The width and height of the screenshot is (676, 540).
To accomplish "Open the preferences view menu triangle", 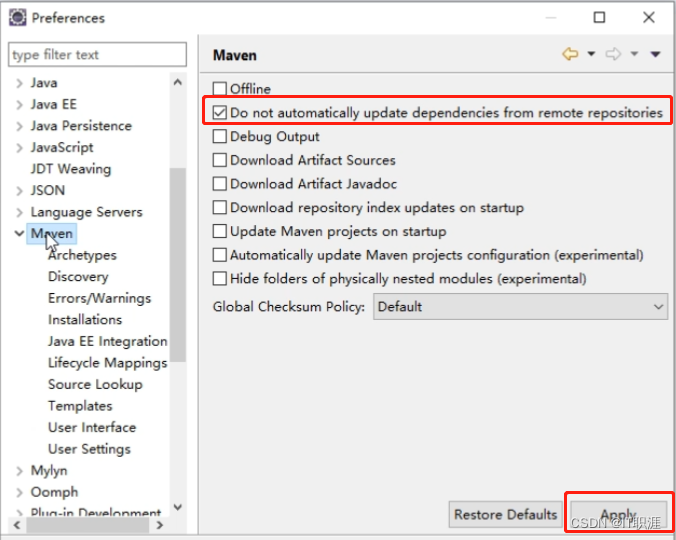I will coord(655,54).
